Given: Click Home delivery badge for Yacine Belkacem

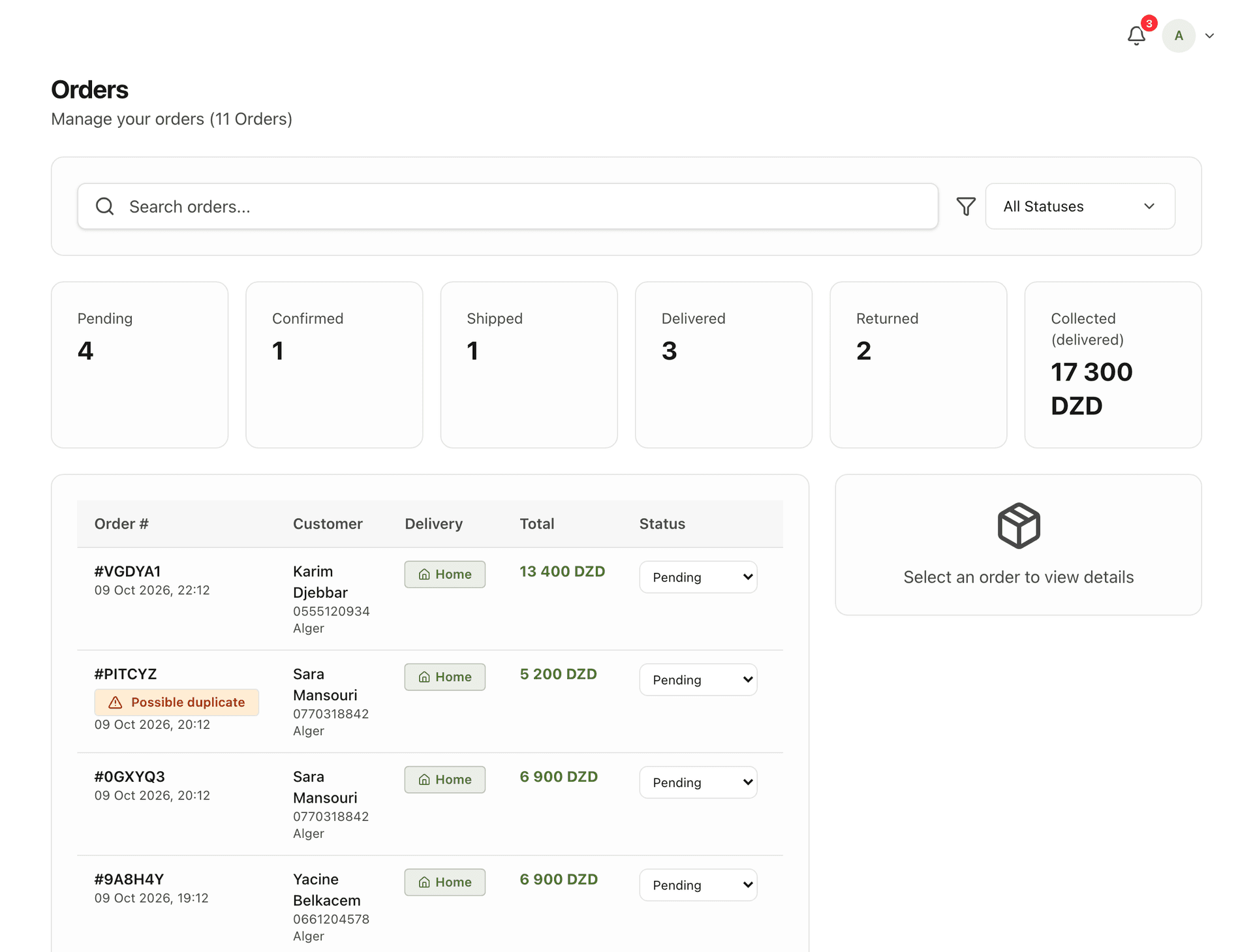Looking at the screenshot, I should pyautogui.click(x=445, y=882).
